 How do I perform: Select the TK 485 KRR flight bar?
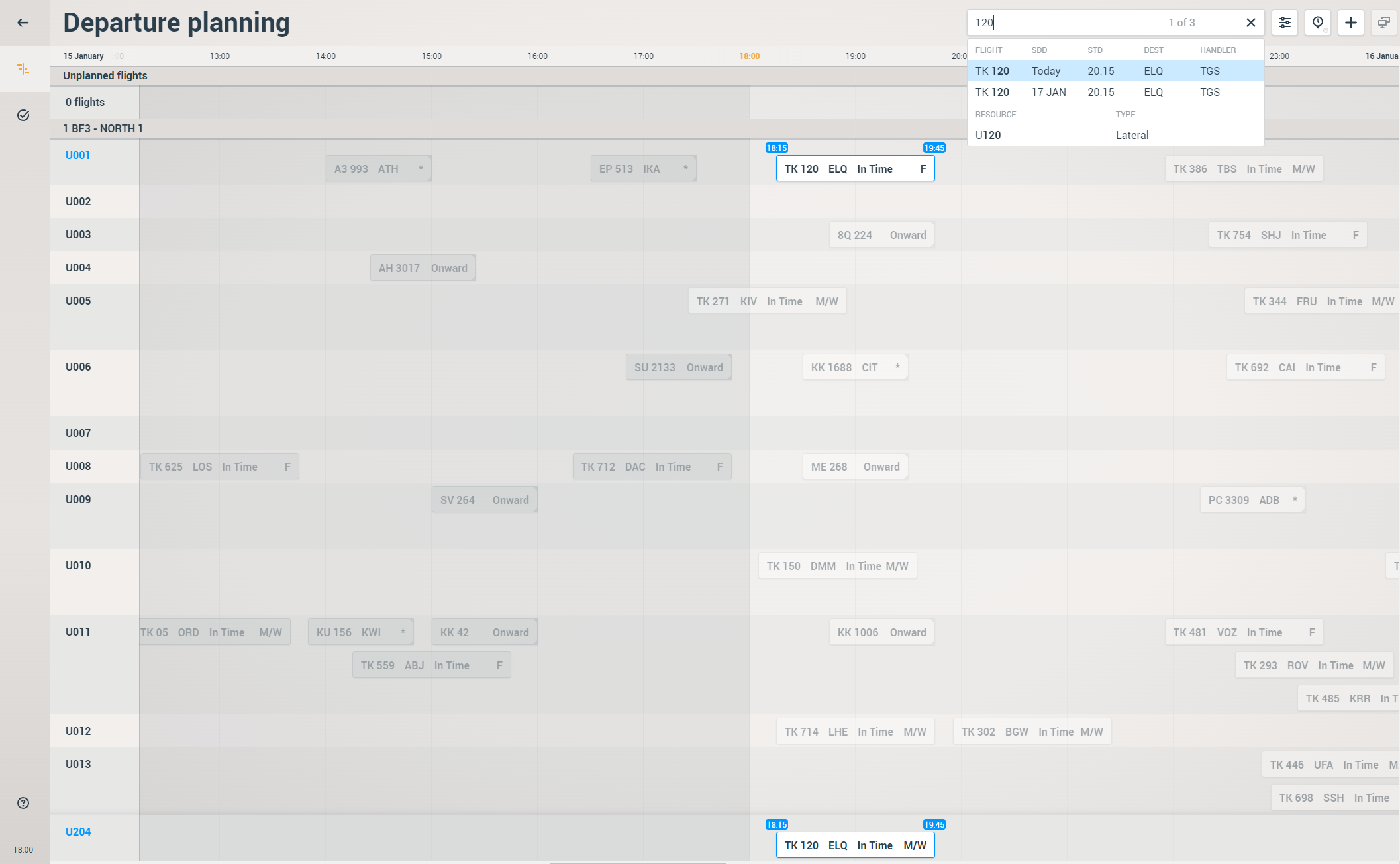point(1349,698)
